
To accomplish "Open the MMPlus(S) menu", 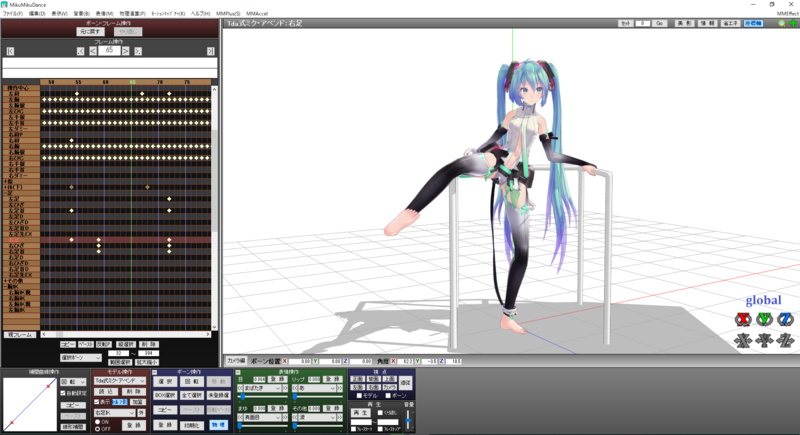I will [228, 14].
